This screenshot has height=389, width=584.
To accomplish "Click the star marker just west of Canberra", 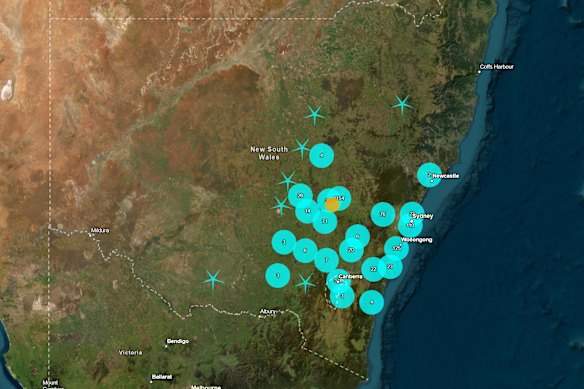I will (x=306, y=283).
